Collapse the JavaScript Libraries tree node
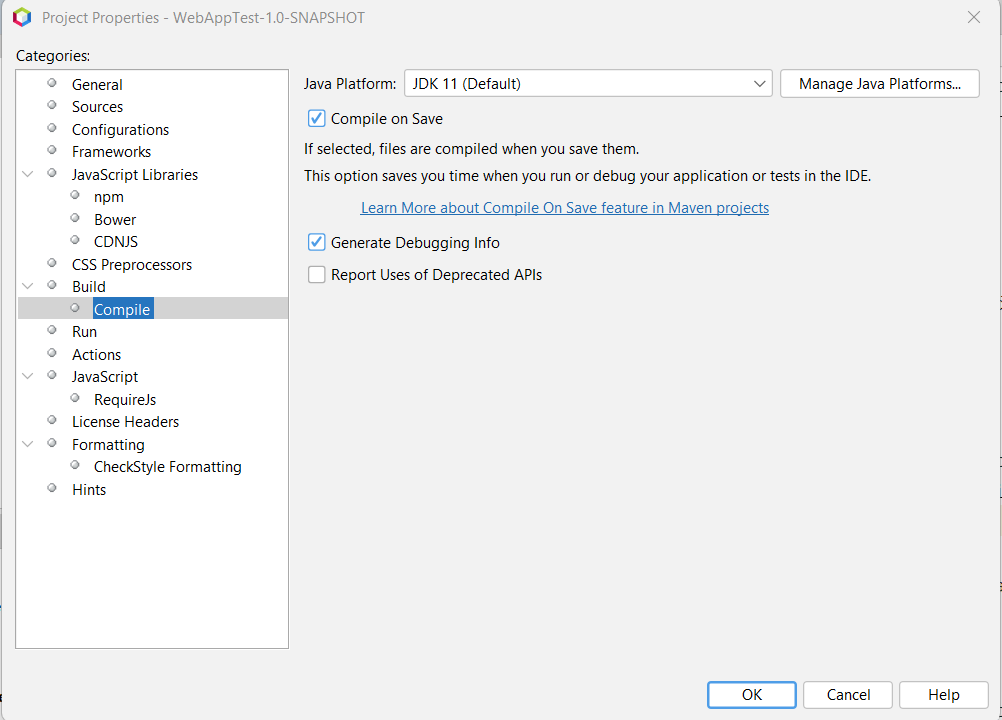The height and width of the screenshot is (720, 1002). 27,172
